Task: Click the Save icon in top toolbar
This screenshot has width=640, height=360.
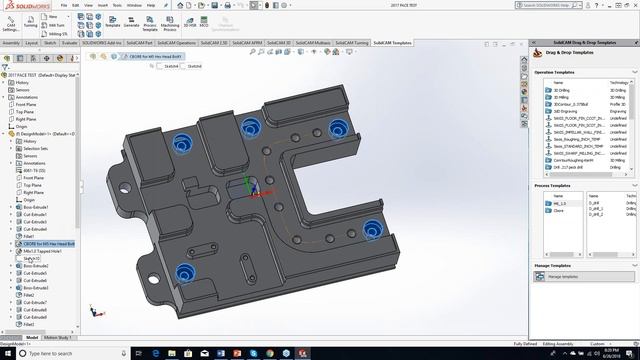Action: (214, 5)
